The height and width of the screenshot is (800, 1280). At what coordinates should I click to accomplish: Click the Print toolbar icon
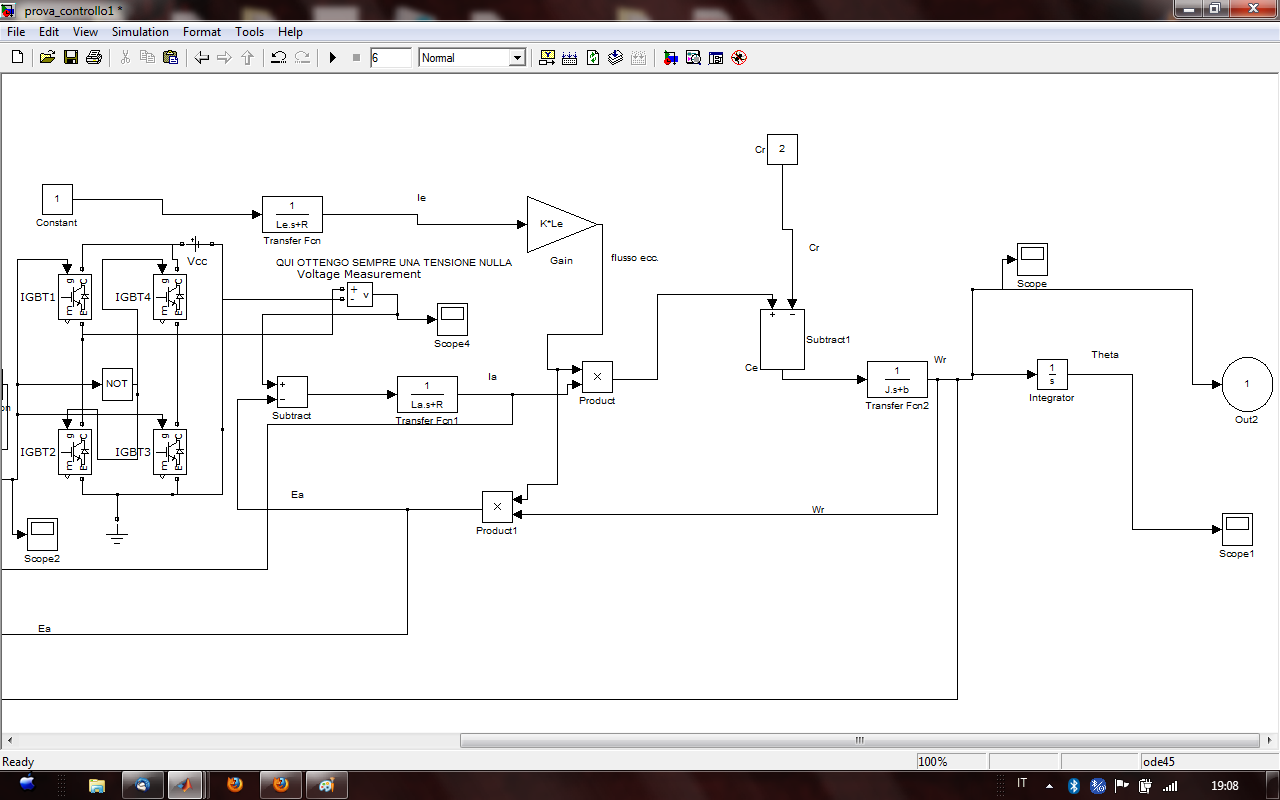(x=94, y=58)
